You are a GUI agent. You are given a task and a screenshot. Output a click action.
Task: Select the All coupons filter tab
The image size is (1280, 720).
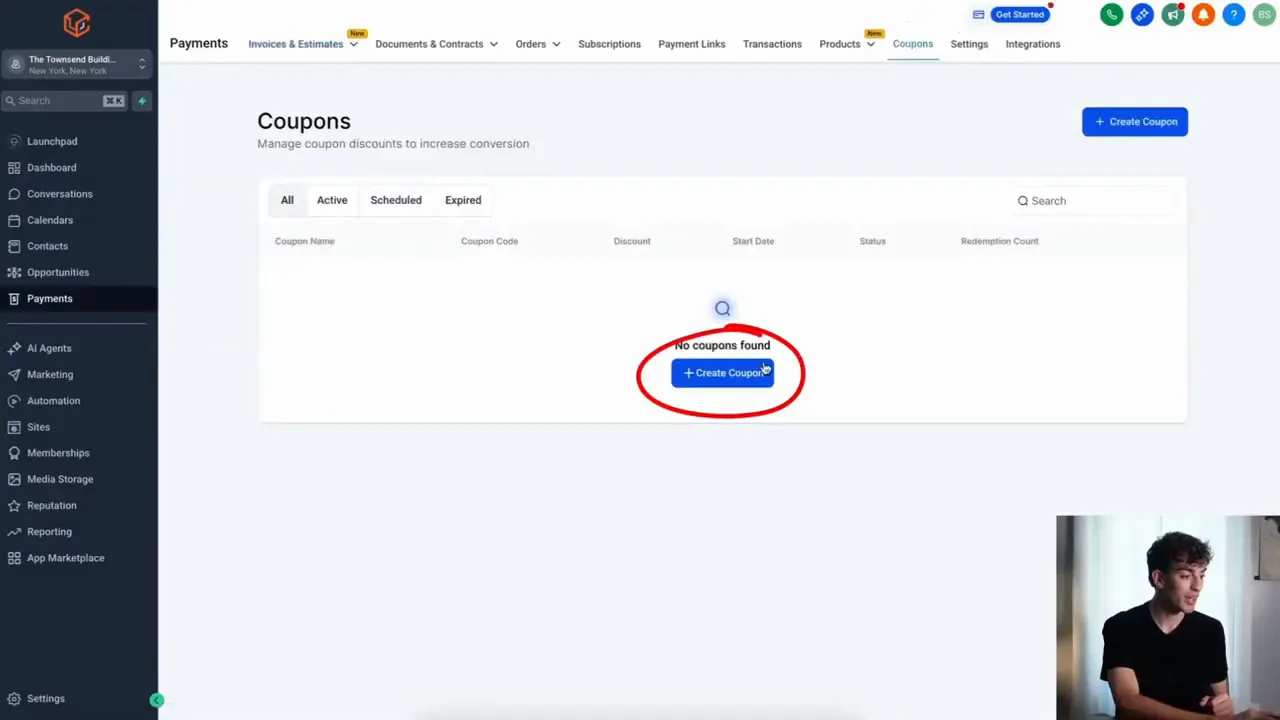pos(287,200)
